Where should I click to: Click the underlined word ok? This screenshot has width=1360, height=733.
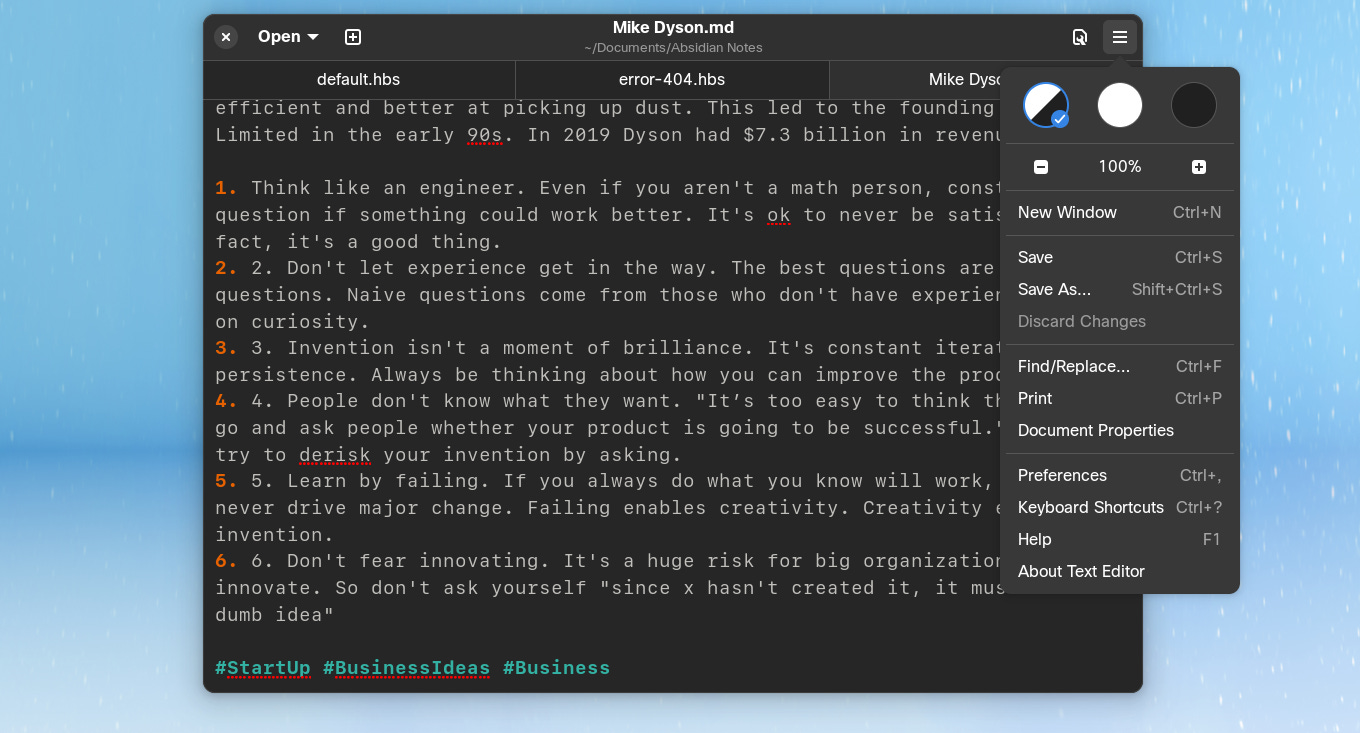click(779, 215)
